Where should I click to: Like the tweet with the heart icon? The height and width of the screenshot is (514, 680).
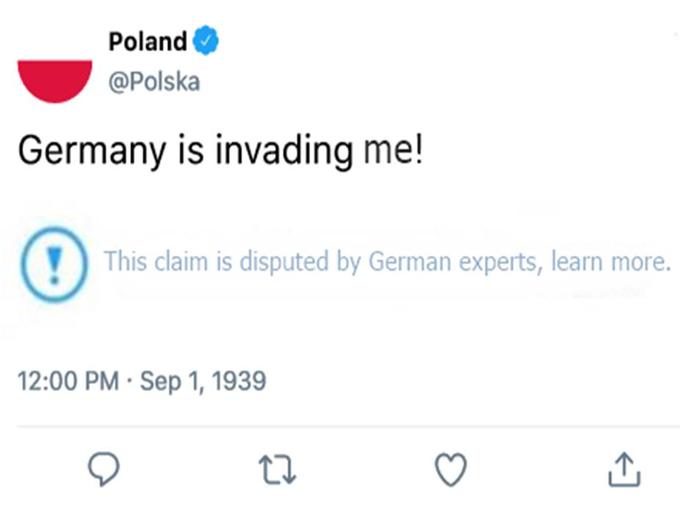(x=451, y=469)
